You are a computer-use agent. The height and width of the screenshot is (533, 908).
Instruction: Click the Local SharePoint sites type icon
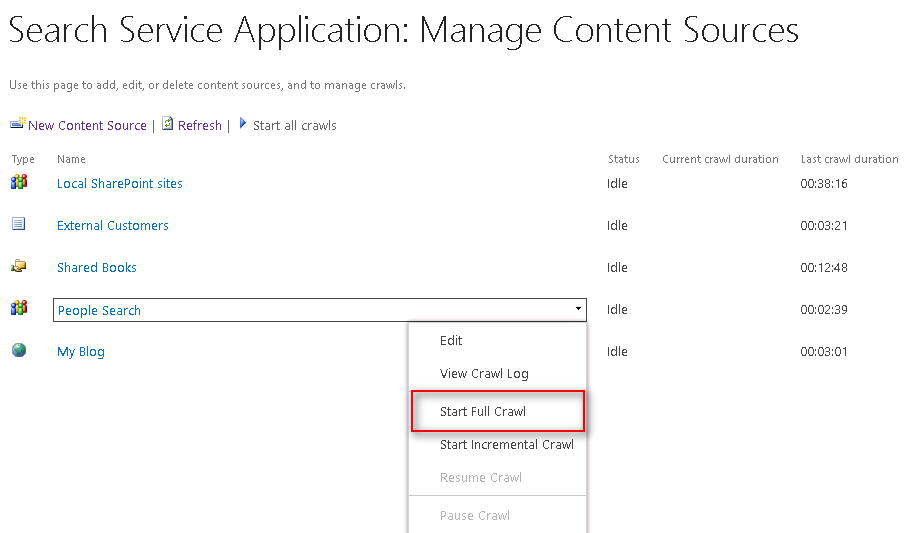click(19, 183)
